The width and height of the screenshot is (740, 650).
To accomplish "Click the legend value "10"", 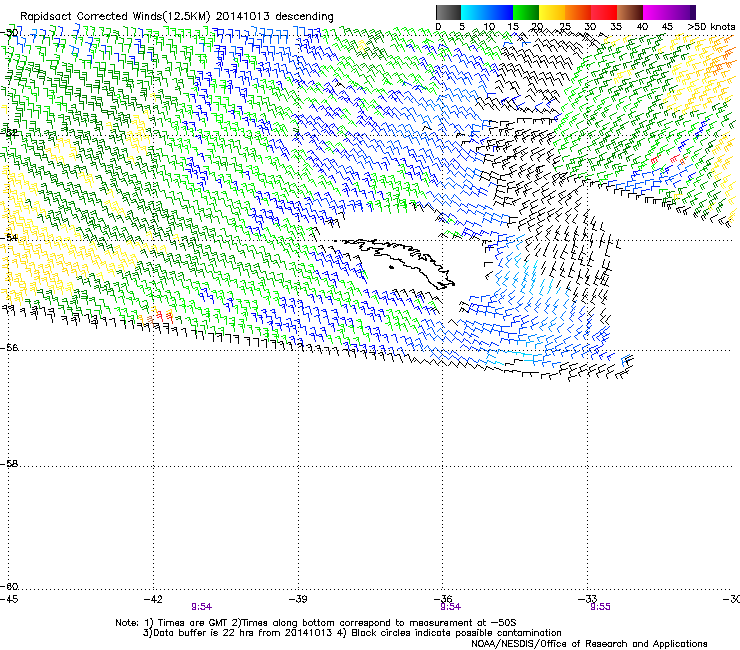I will click(489, 27).
